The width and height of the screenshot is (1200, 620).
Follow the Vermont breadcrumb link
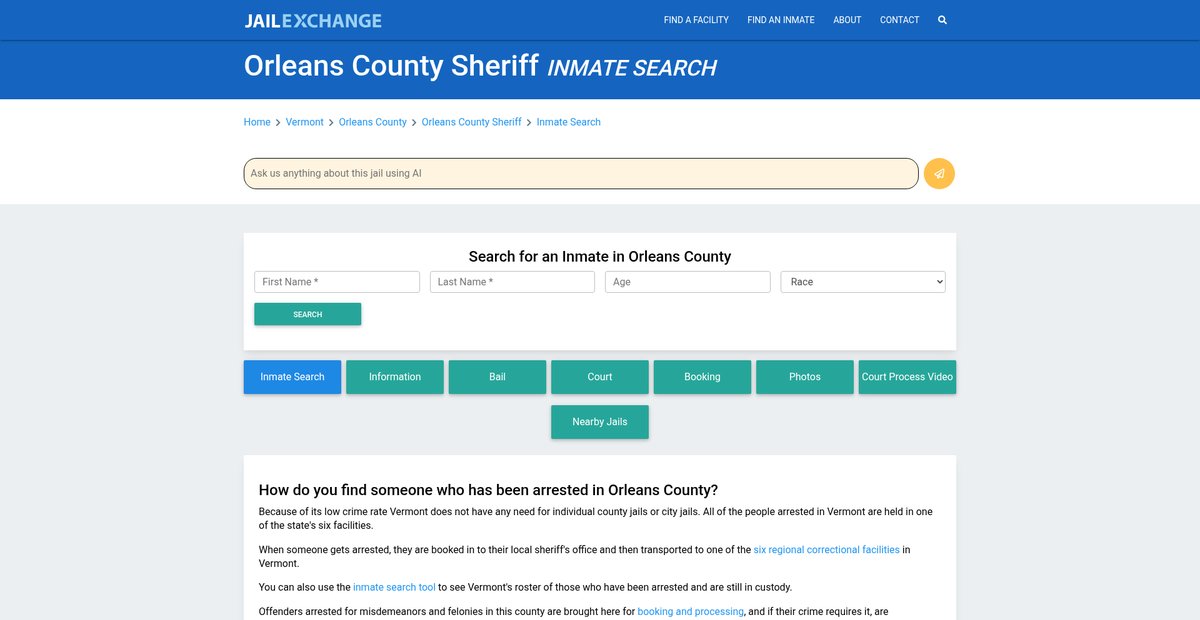pyautogui.click(x=304, y=122)
